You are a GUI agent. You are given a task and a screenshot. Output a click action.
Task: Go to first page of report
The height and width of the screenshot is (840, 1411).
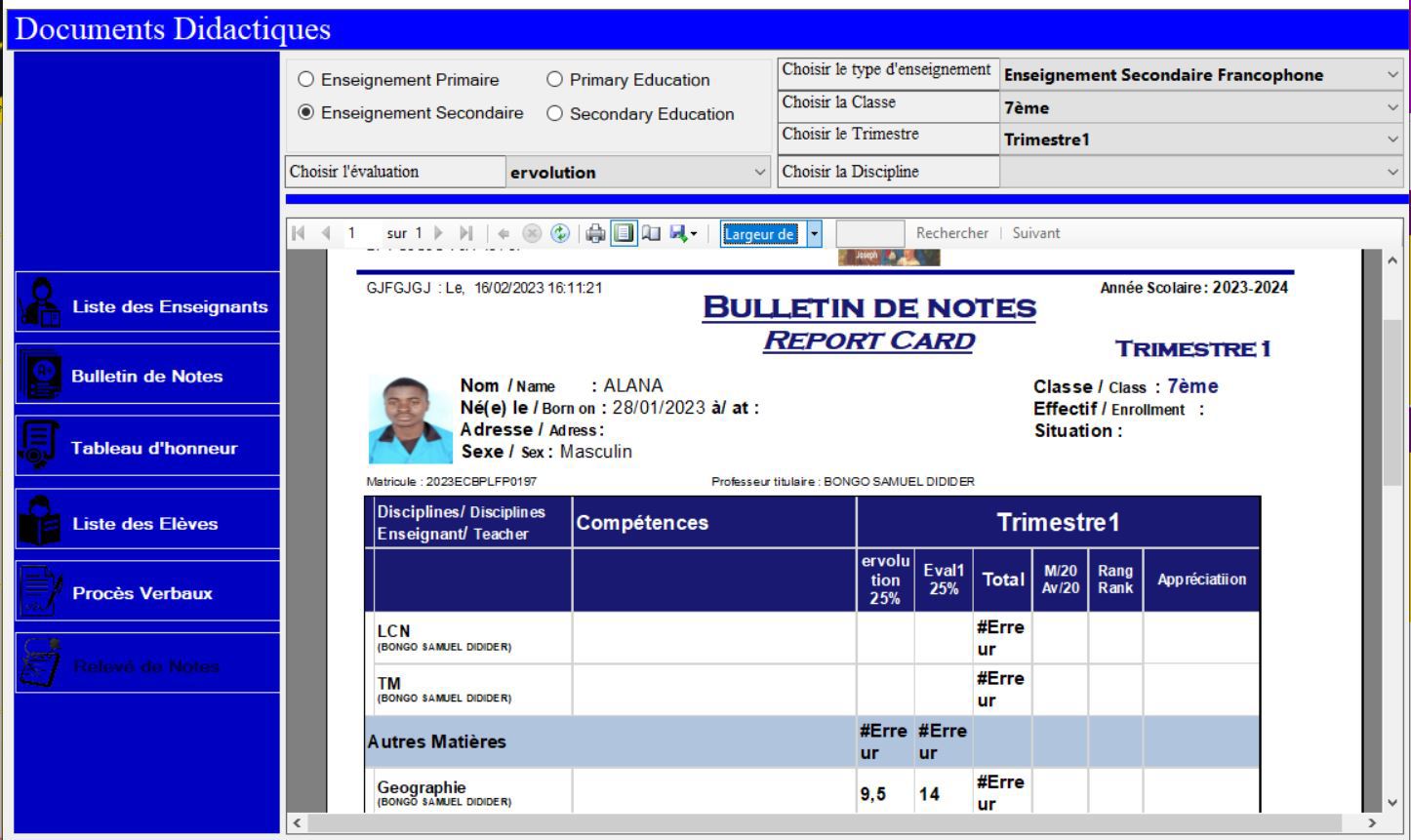(299, 233)
